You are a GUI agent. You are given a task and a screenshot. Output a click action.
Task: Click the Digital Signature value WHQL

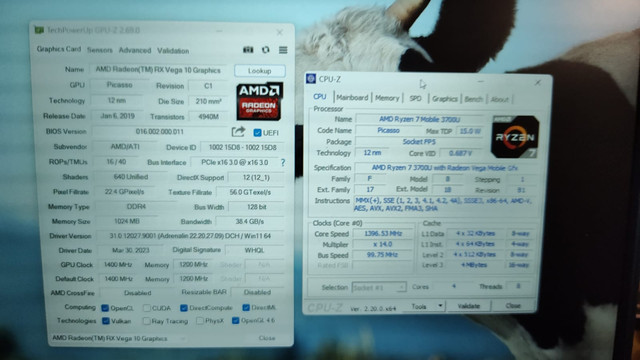point(254,250)
